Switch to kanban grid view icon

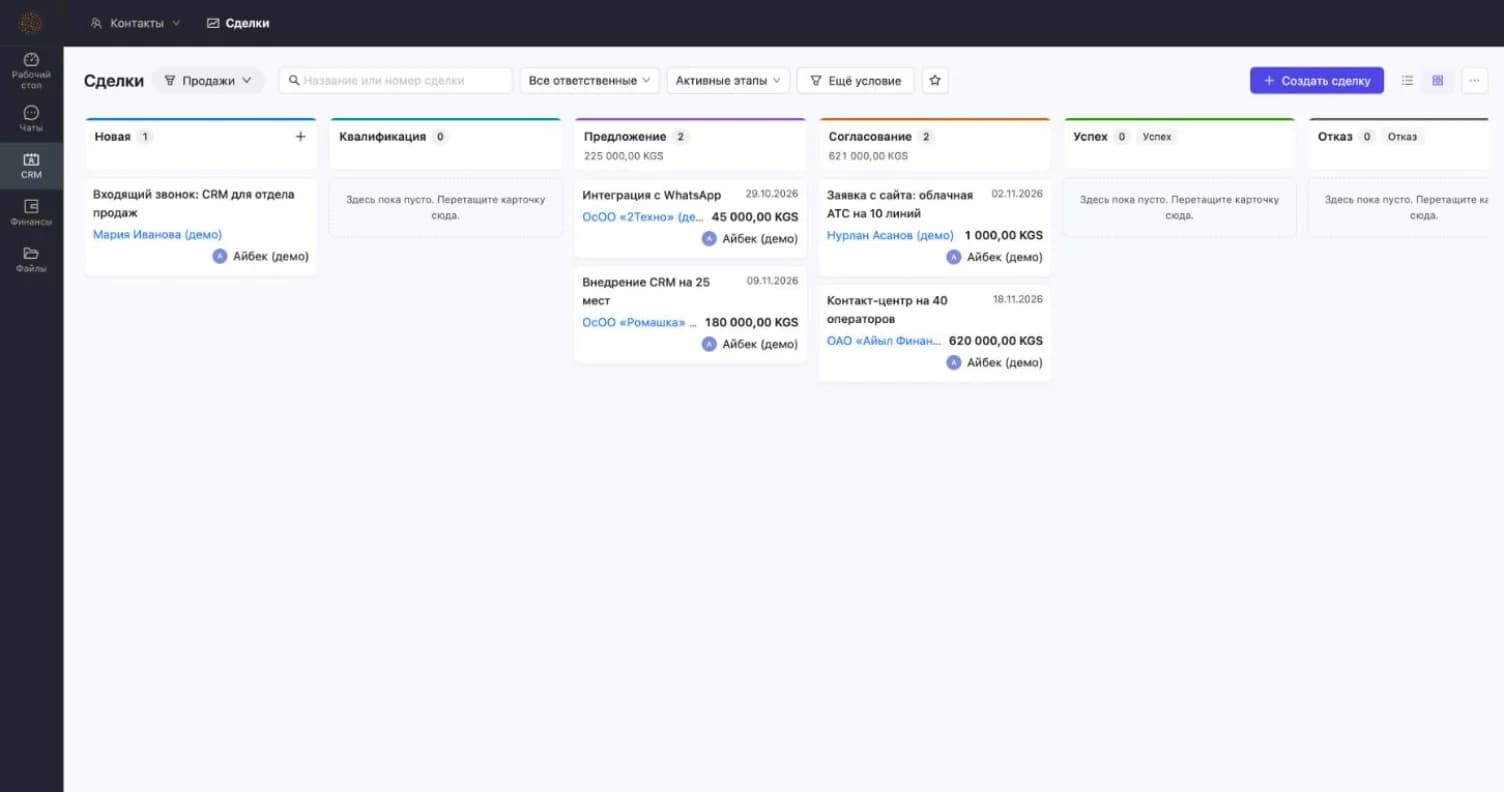click(1438, 81)
